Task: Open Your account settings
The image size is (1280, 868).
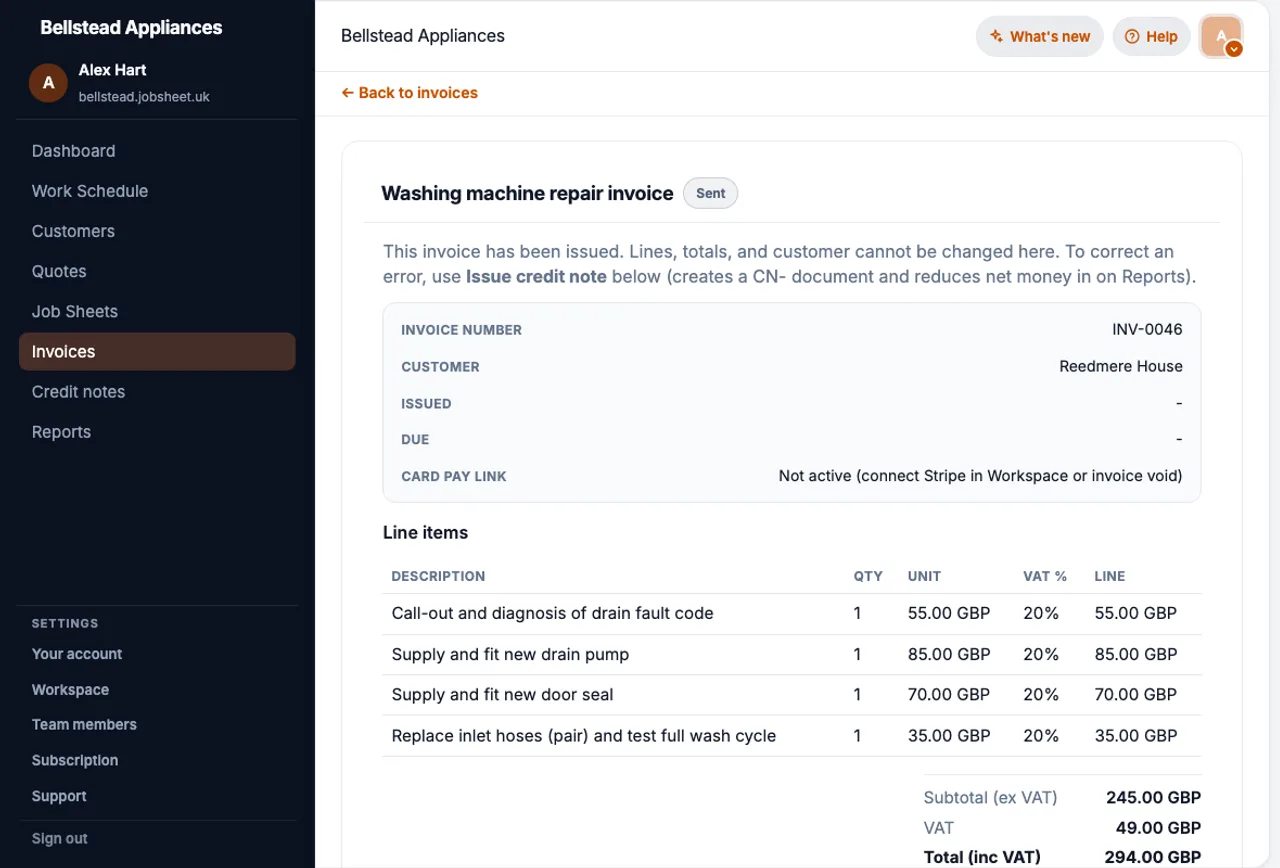Action: [77, 654]
